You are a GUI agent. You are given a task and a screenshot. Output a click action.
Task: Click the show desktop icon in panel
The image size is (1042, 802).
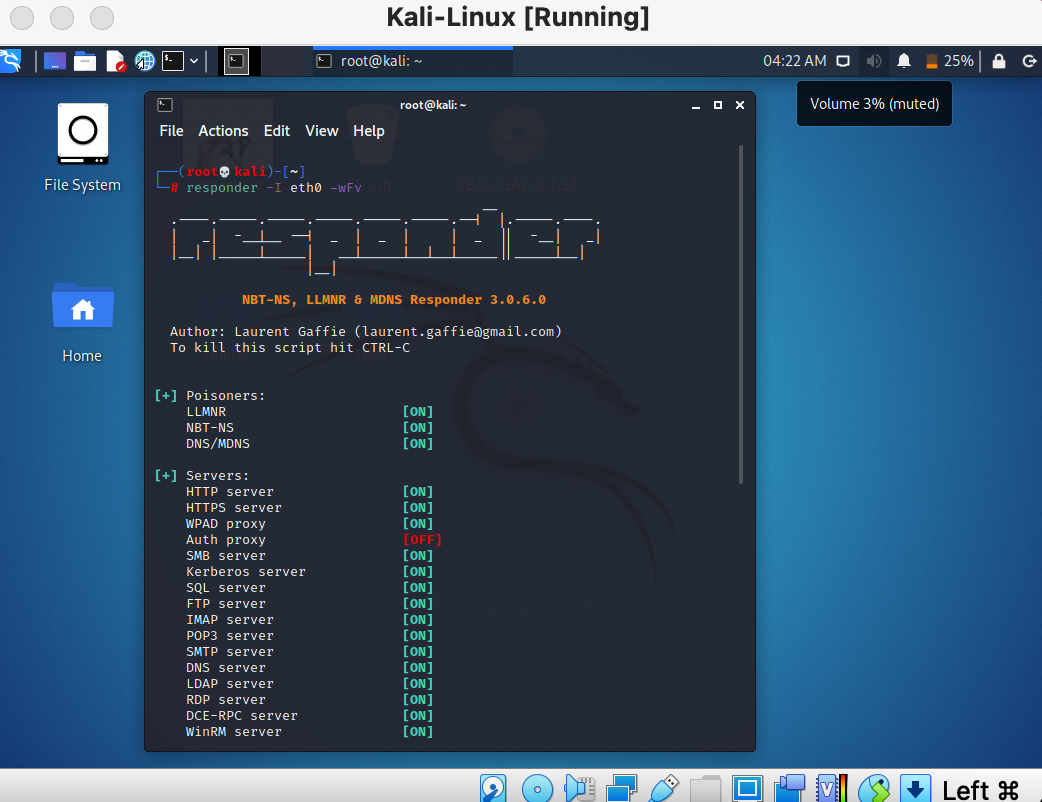coord(54,61)
